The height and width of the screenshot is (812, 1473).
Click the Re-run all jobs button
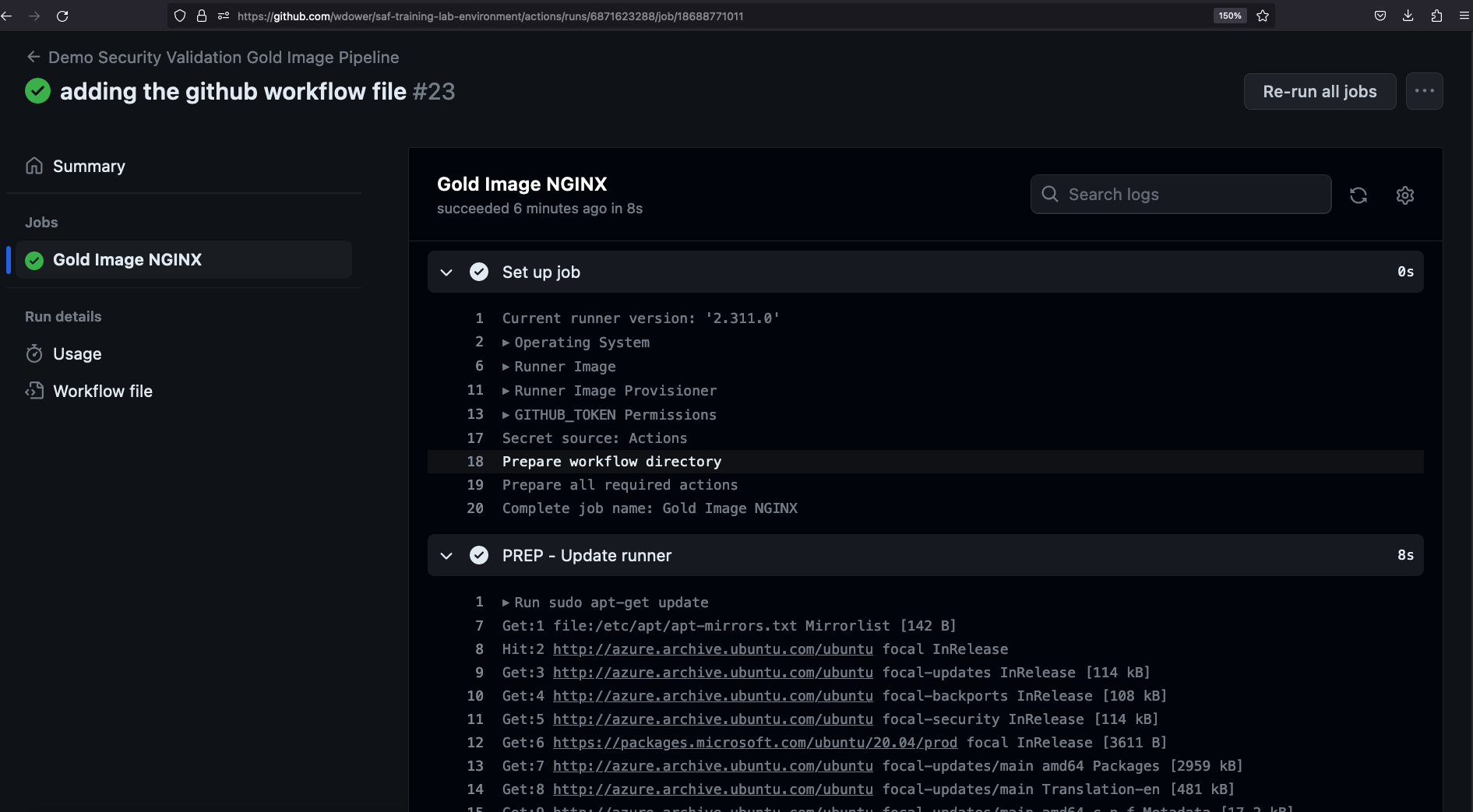(x=1319, y=91)
